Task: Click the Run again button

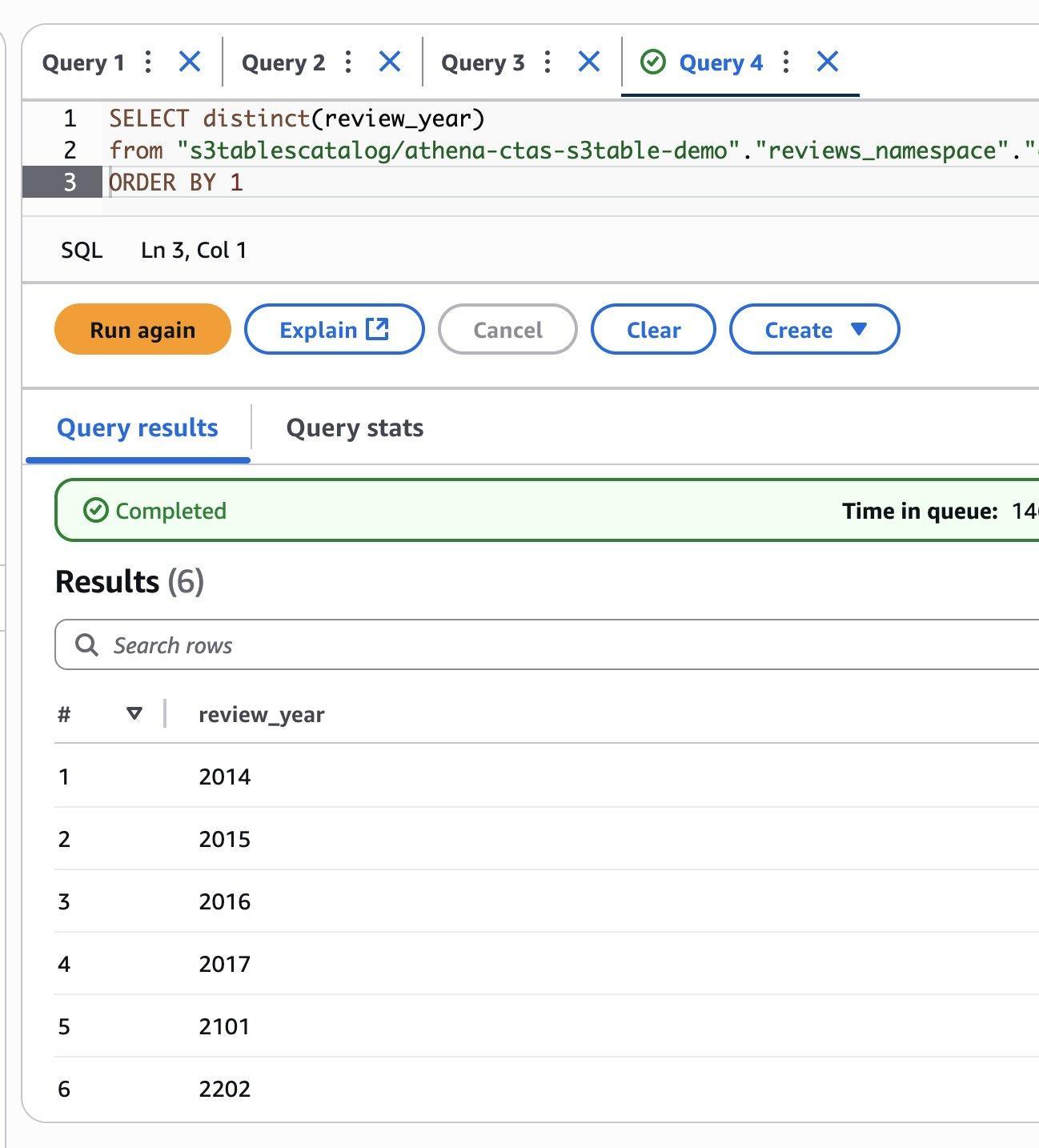Action: coord(141,329)
